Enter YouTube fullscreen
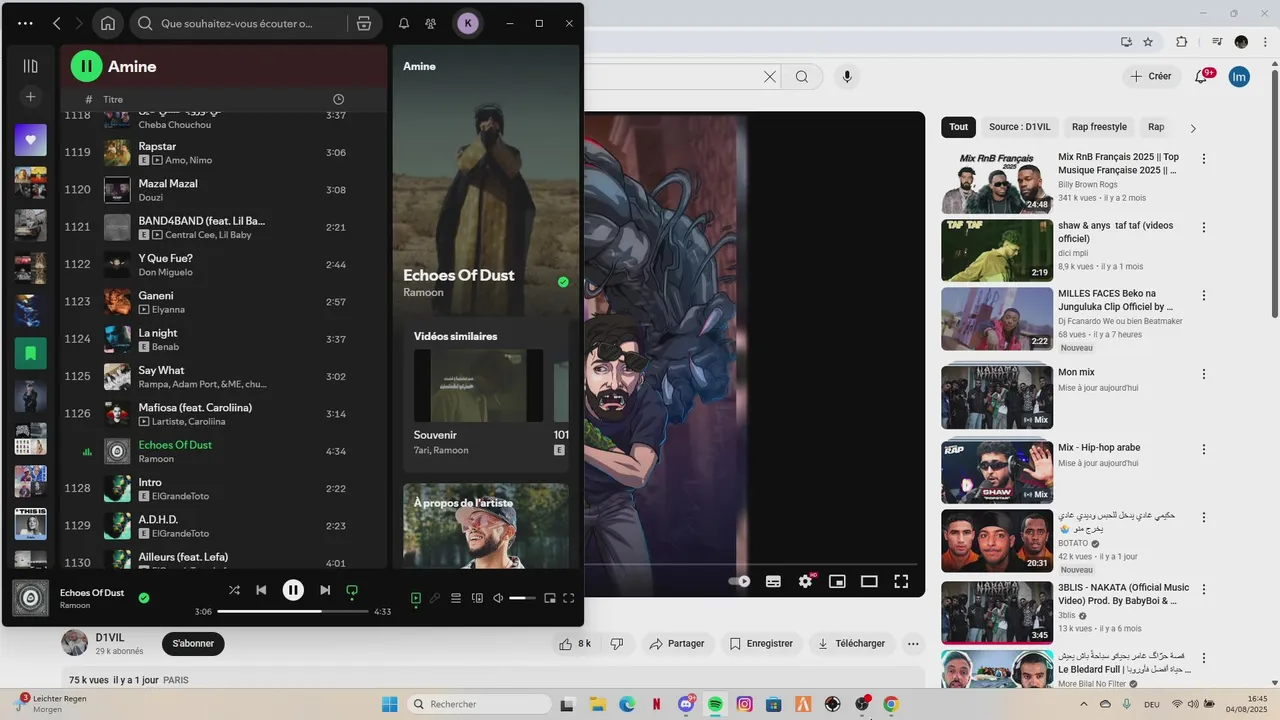 click(x=901, y=581)
